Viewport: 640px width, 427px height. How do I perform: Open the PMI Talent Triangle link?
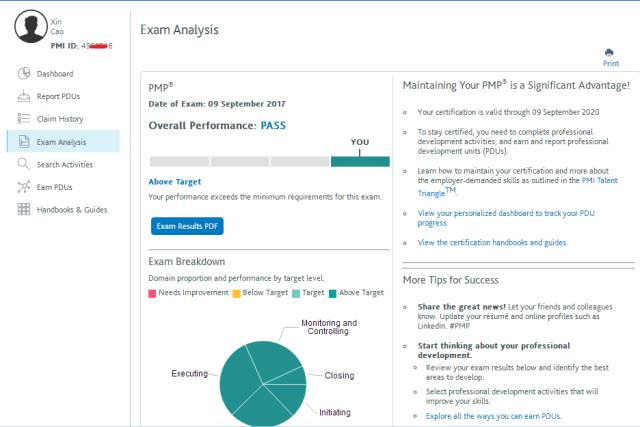[x=600, y=180]
